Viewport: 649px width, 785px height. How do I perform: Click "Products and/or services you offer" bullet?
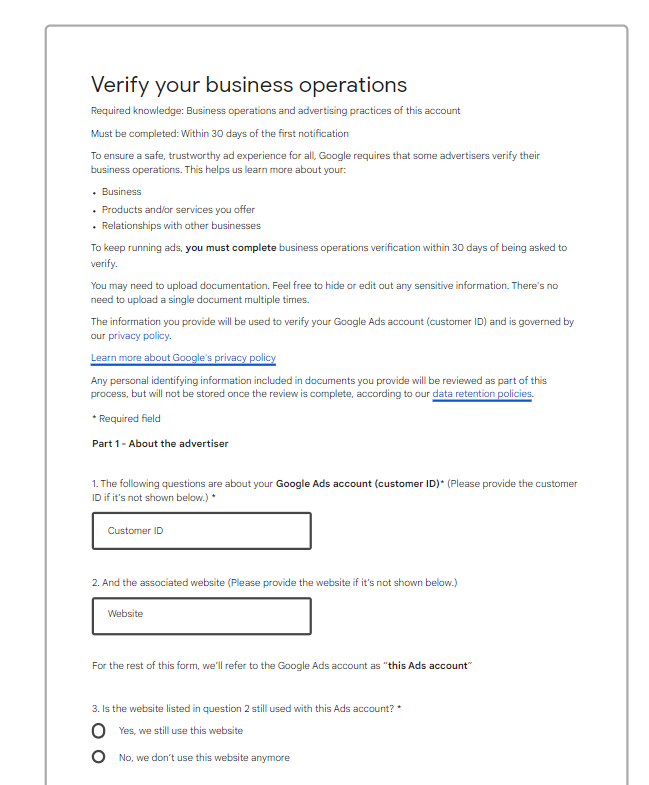(178, 210)
